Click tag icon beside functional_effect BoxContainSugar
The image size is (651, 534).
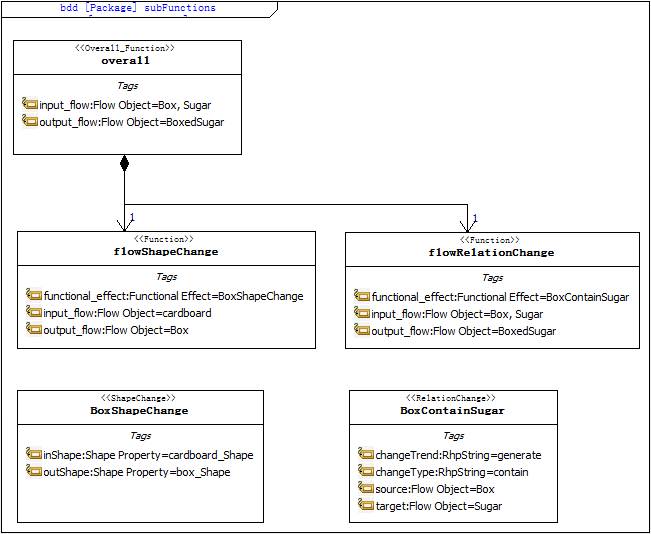(x=362, y=296)
